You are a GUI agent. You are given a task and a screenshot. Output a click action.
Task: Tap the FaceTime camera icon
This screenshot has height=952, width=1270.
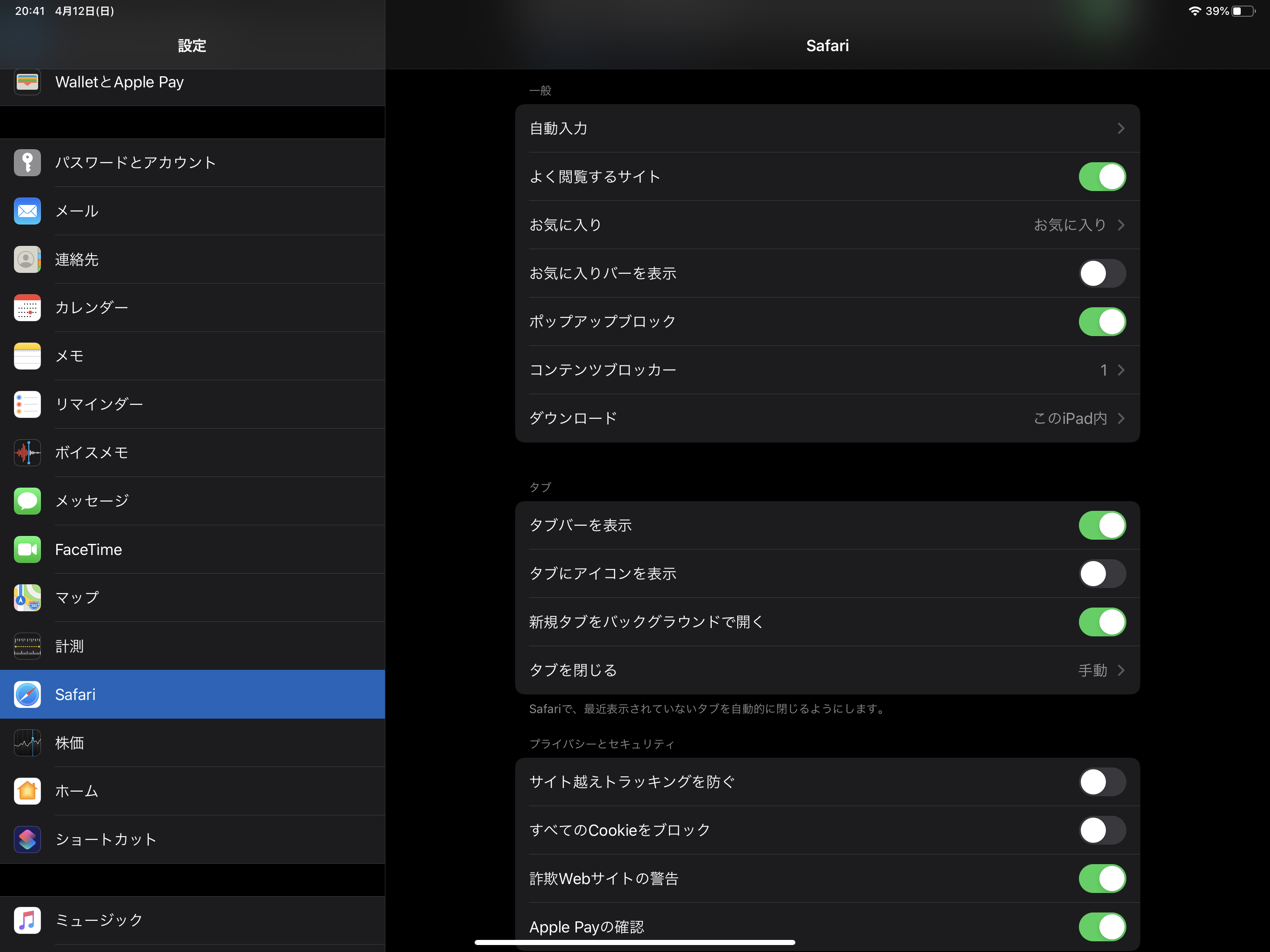click(27, 549)
